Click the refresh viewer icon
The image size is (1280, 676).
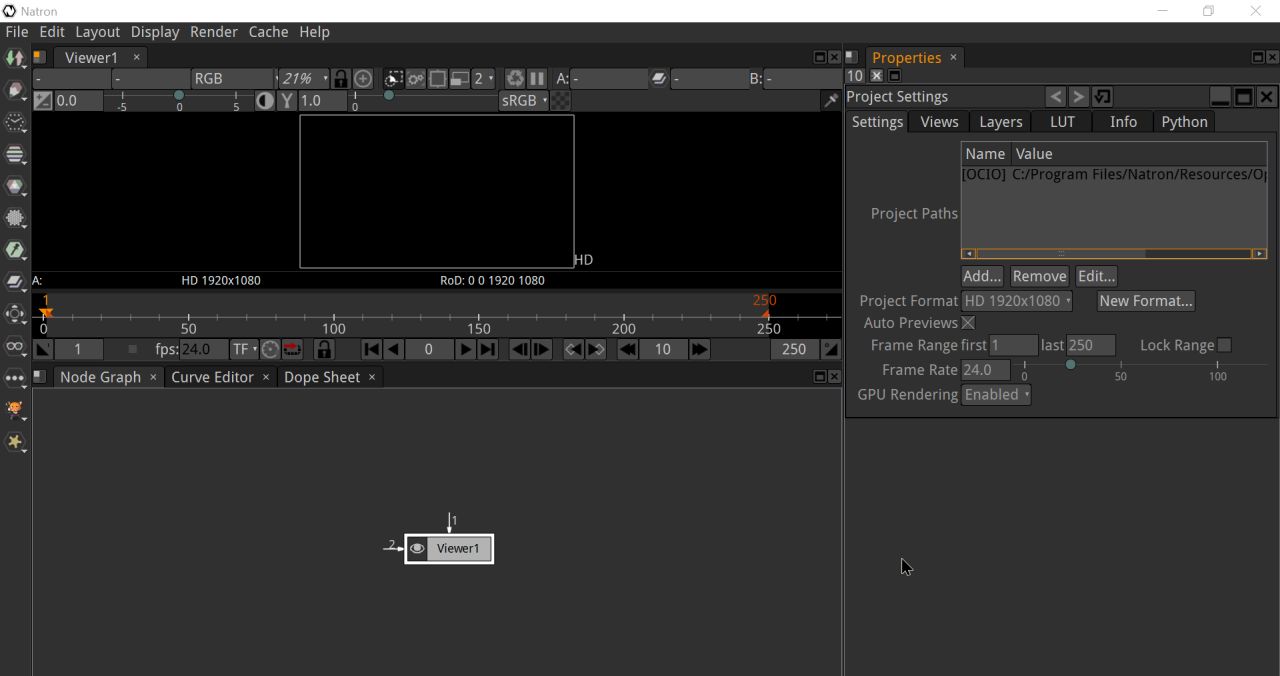click(x=514, y=78)
